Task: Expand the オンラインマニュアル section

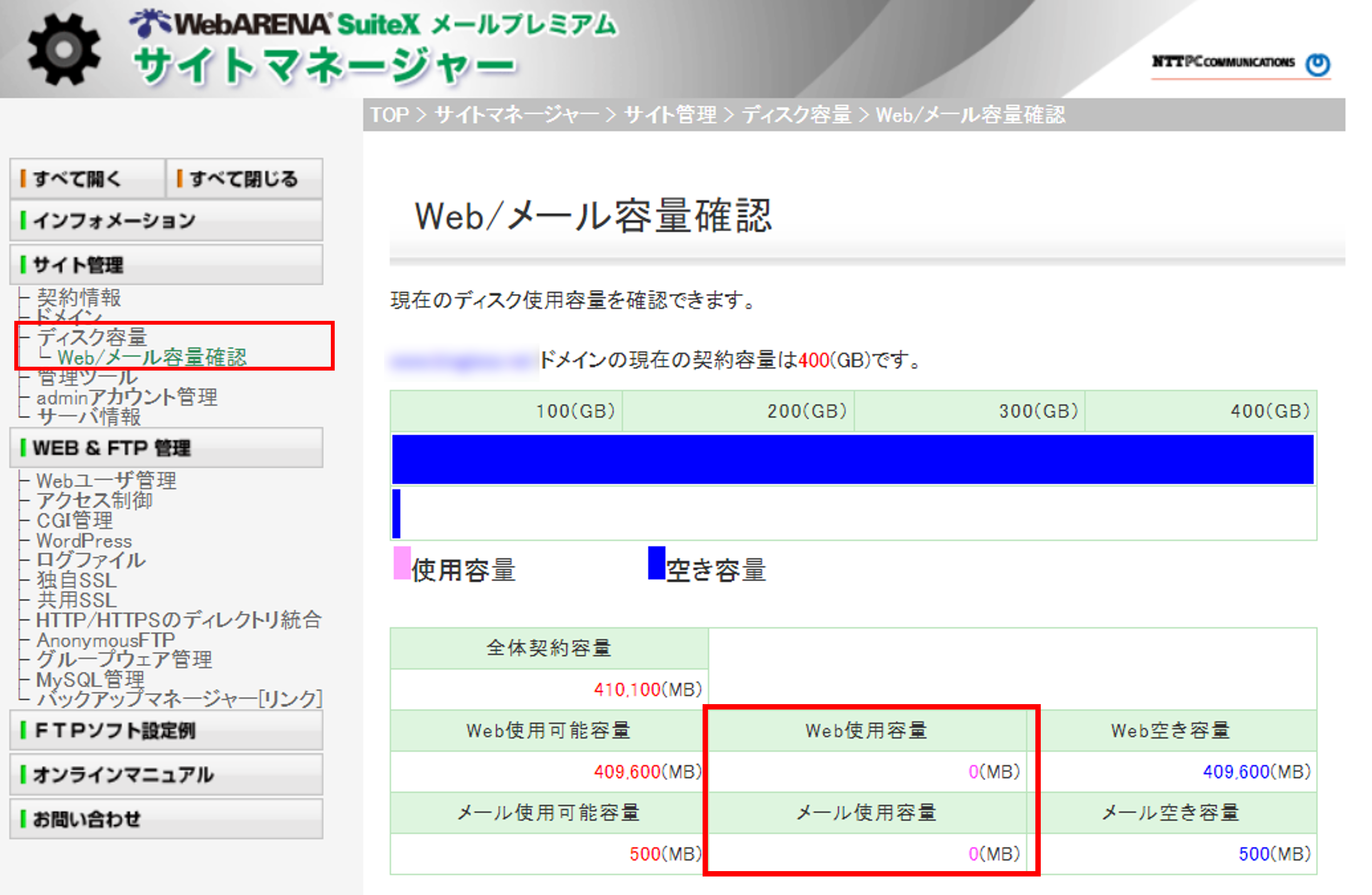Action: coord(166,775)
